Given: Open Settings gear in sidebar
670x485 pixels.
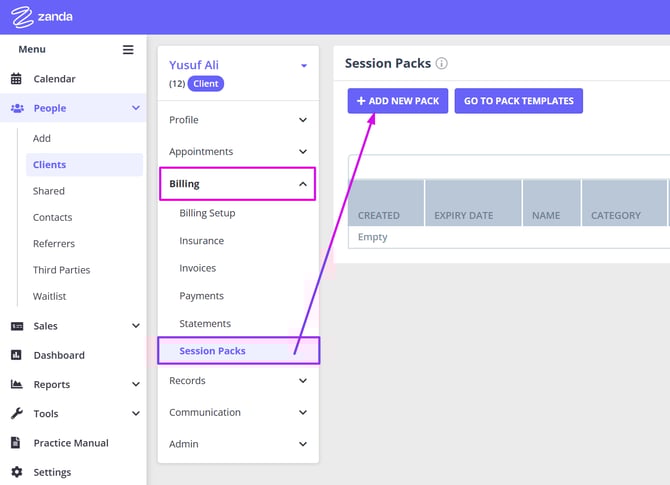Looking at the screenshot, I should [x=16, y=472].
